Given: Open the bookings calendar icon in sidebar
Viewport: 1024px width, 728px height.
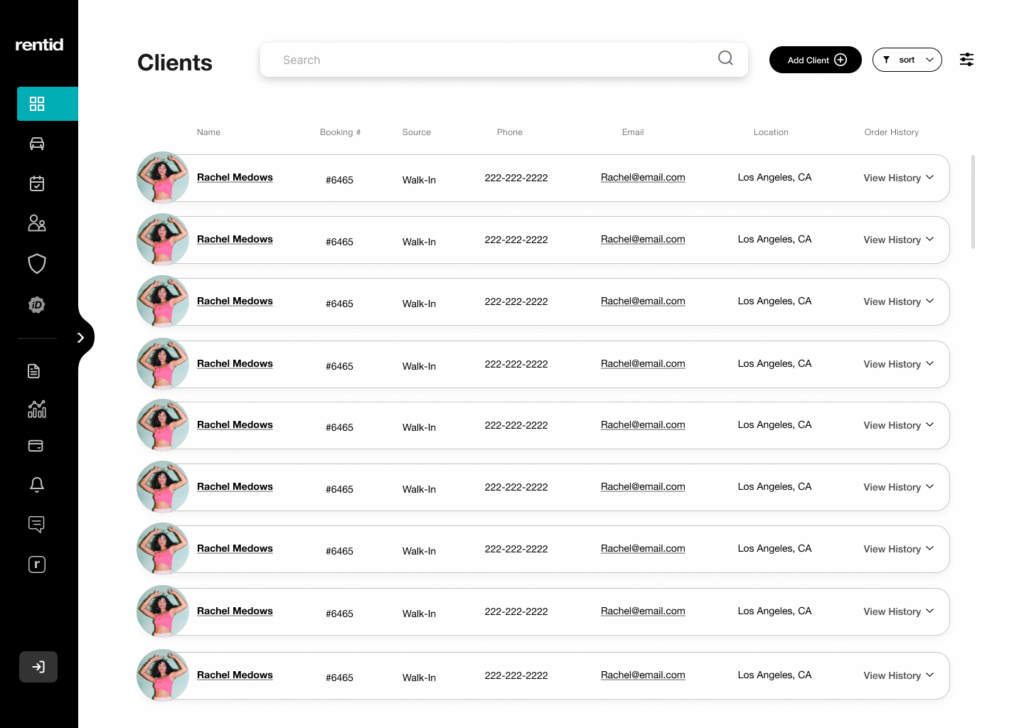Looking at the screenshot, I should tap(37, 184).
